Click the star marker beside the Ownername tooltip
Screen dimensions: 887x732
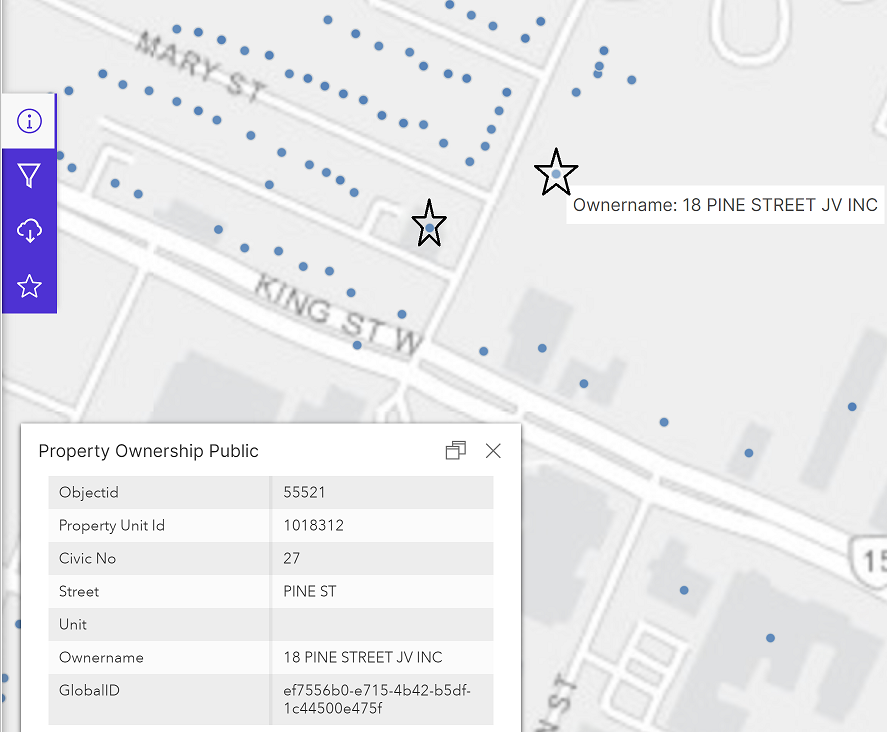coord(556,173)
